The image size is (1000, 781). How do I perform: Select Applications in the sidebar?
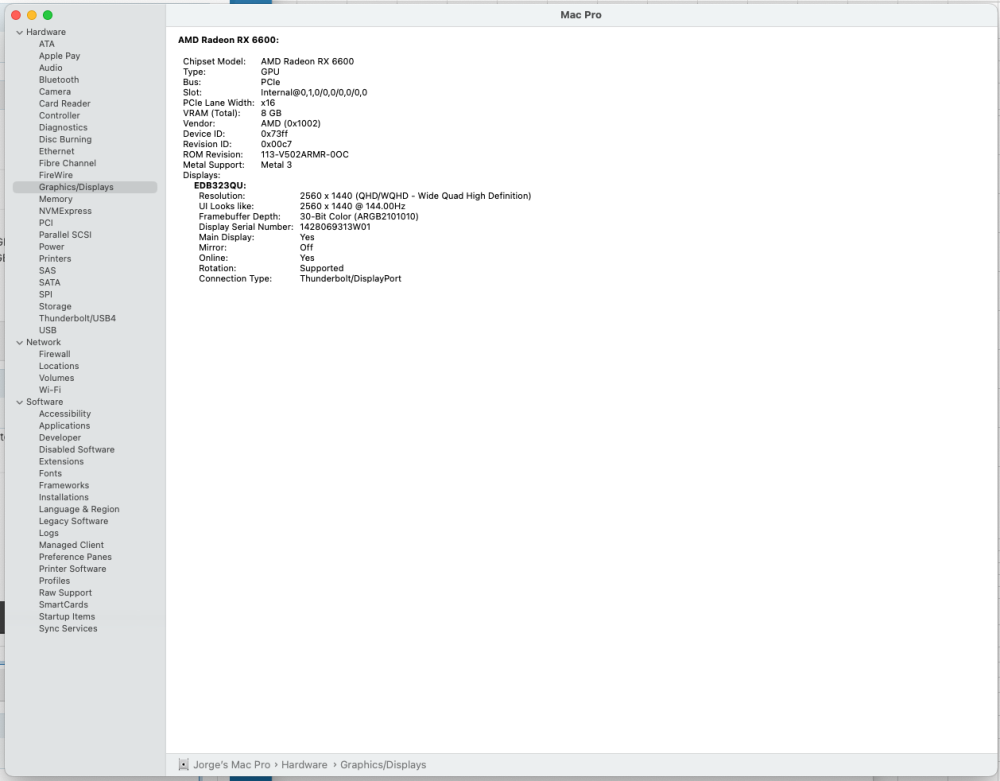[x=64, y=426]
